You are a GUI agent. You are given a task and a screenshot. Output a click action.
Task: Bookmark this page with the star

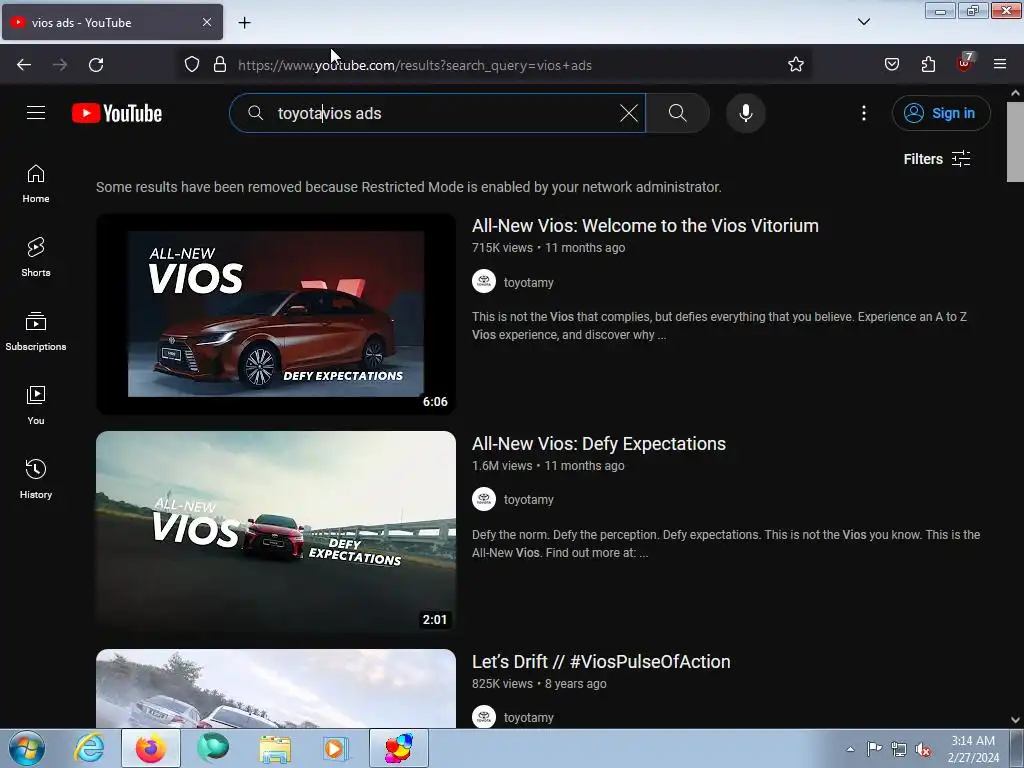pyautogui.click(x=795, y=65)
